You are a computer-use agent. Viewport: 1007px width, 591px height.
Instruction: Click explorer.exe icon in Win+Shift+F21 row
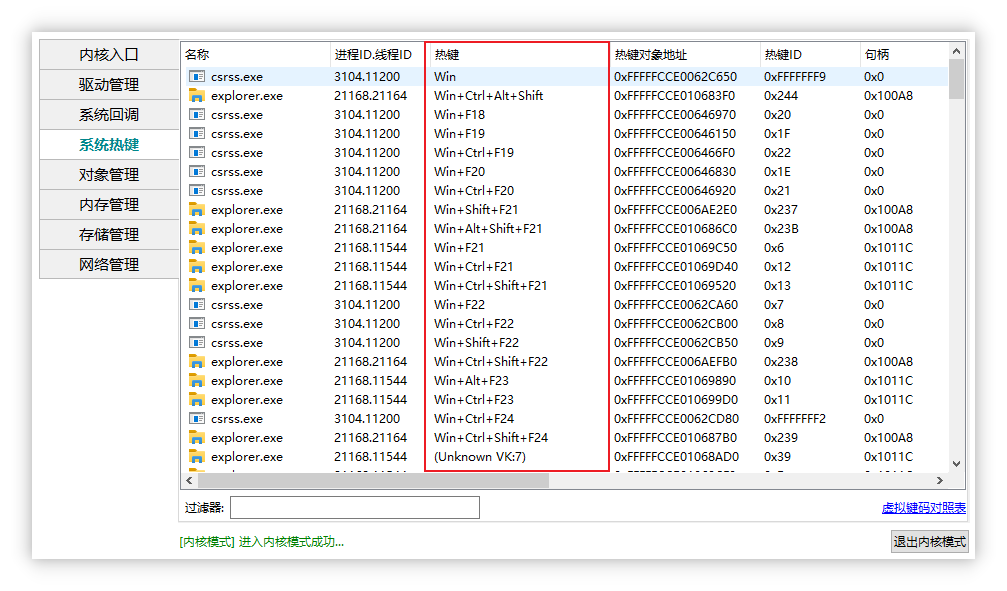197,210
